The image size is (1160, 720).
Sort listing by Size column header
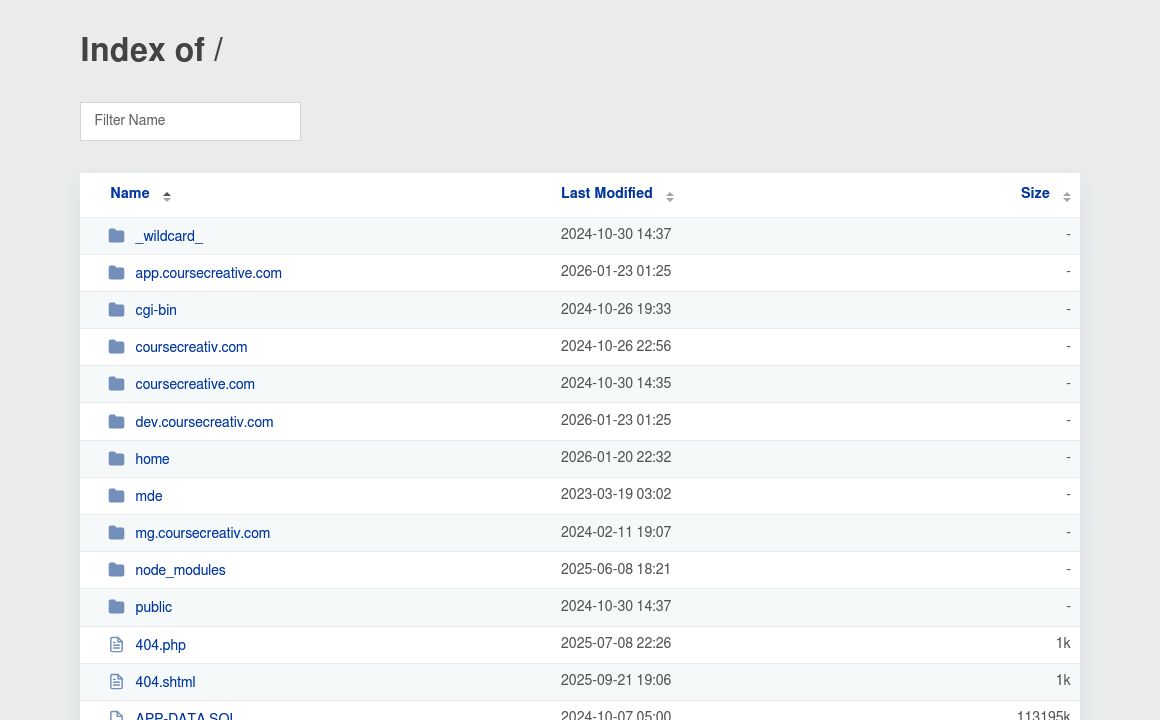pos(1034,194)
